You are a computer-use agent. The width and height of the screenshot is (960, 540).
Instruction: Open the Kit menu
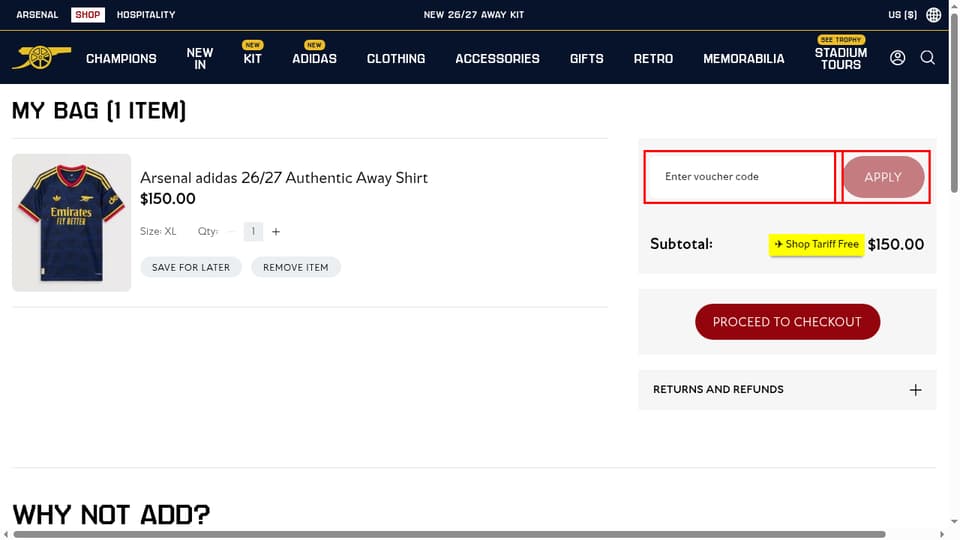pos(252,59)
